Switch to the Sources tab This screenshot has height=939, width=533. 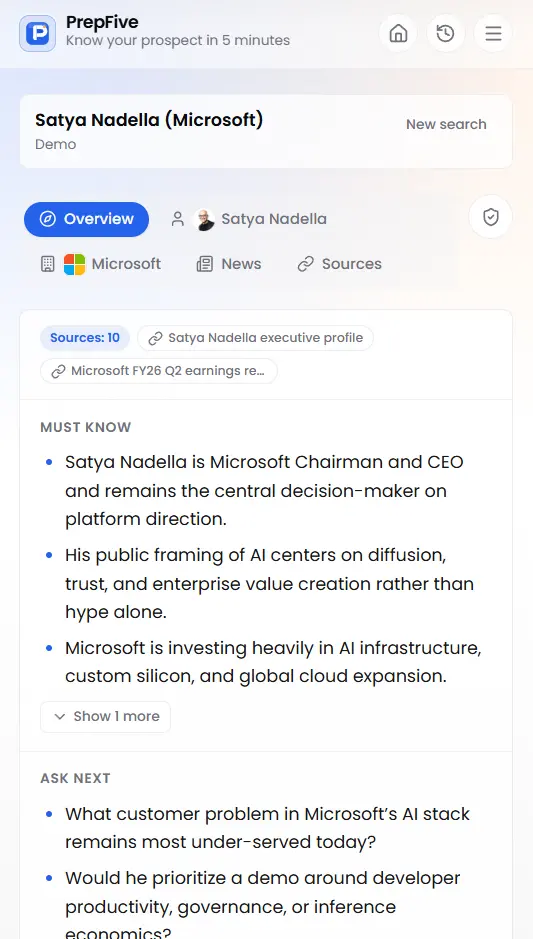pos(340,264)
